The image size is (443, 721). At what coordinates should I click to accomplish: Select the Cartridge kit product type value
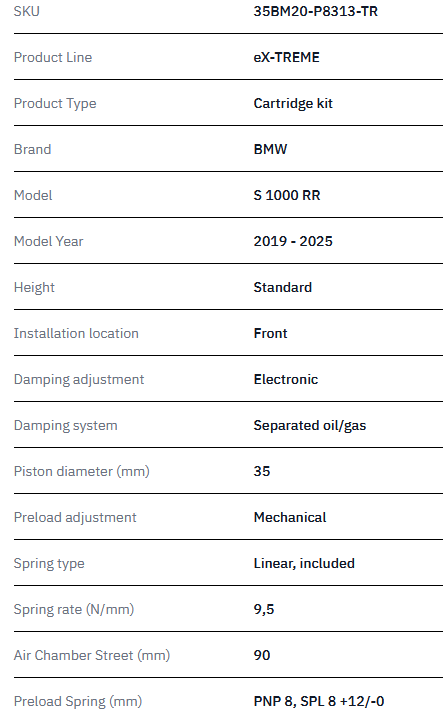tap(293, 103)
